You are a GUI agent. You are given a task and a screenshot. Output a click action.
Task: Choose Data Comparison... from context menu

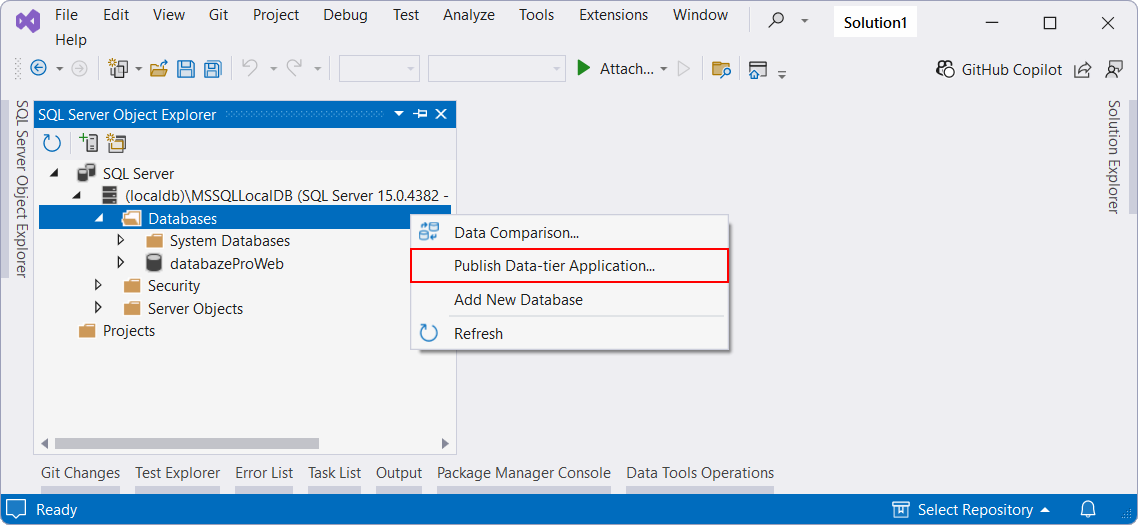pos(570,233)
